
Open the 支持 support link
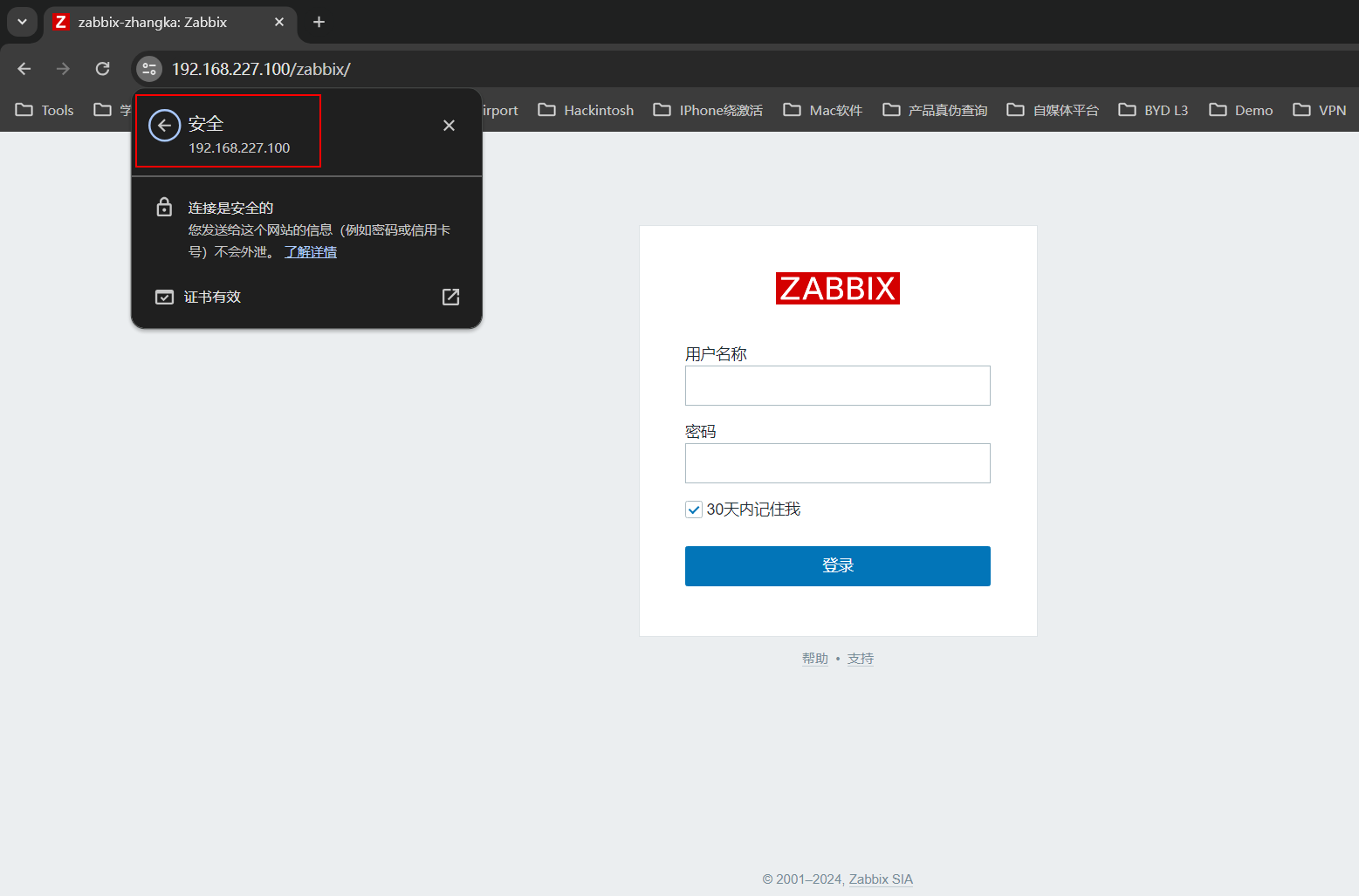(861, 659)
